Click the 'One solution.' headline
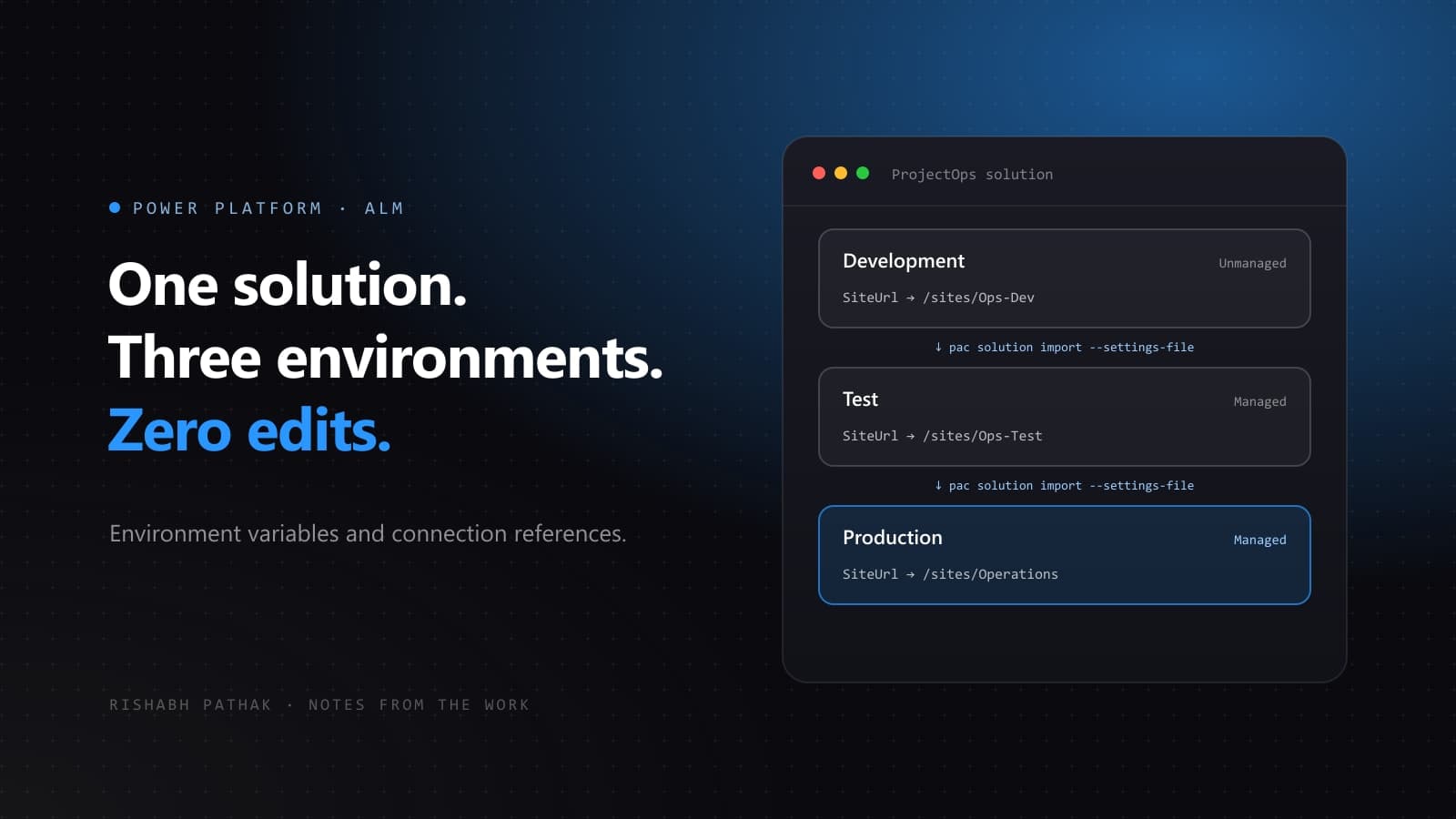Viewport: 1456px width, 819px height. 288,285
